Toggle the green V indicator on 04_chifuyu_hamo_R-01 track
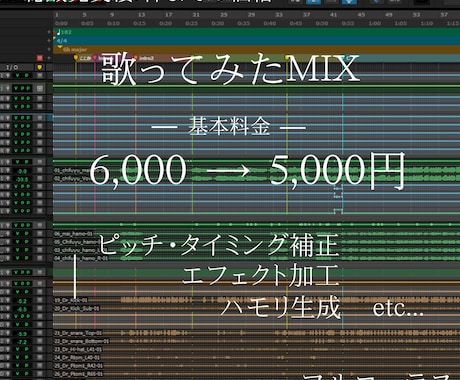460x380 pixels. pos(17,258)
